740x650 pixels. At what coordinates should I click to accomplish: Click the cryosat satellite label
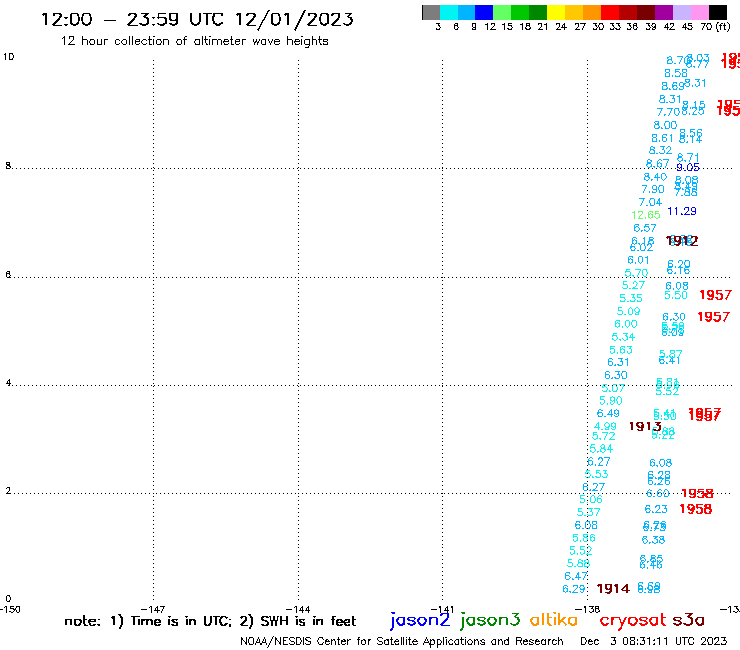(632, 621)
